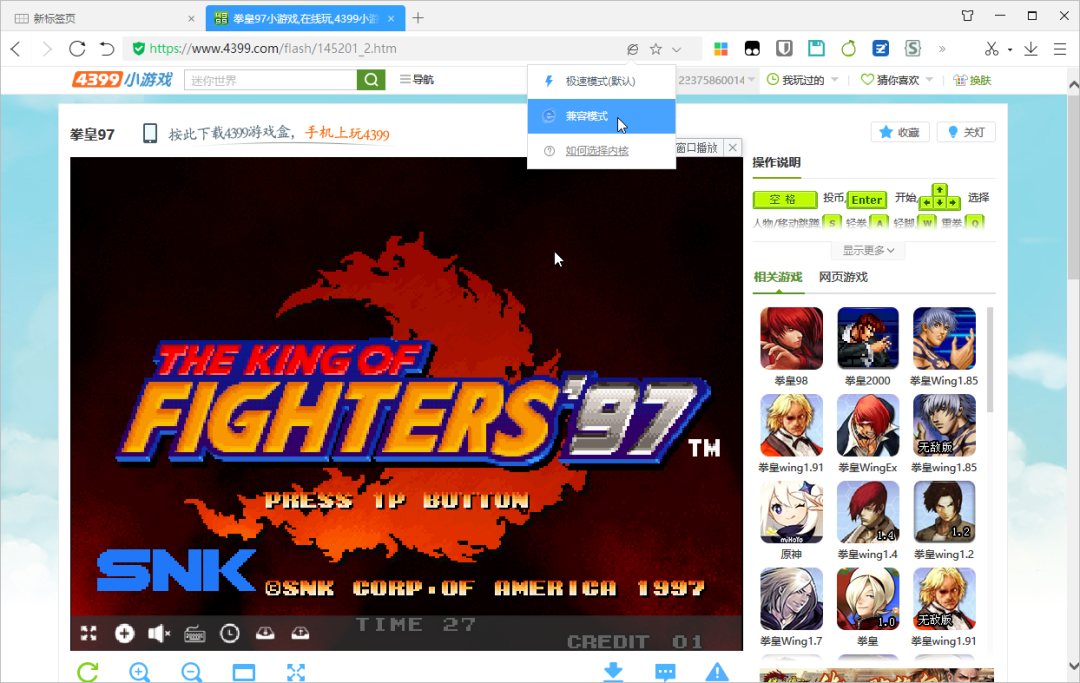1080x683 pixels.
Task: Focus the 迷你世界 search box
Action: pos(271,80)
